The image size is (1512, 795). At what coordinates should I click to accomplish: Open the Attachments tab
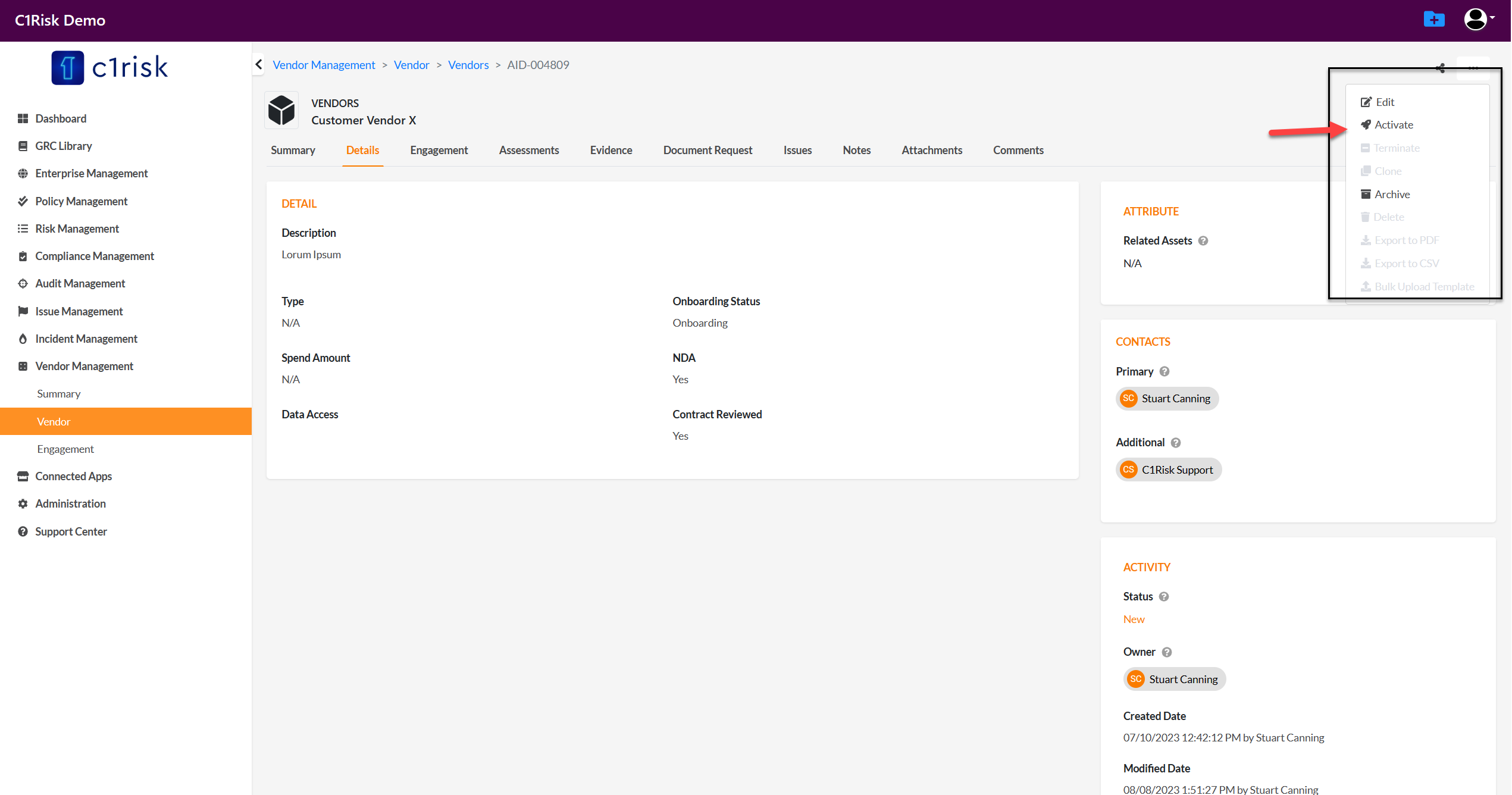[931, 151]
